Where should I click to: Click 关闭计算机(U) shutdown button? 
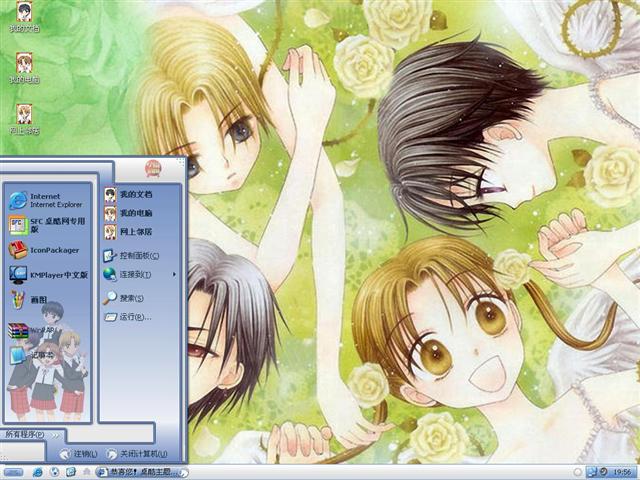tap(137, 454)
